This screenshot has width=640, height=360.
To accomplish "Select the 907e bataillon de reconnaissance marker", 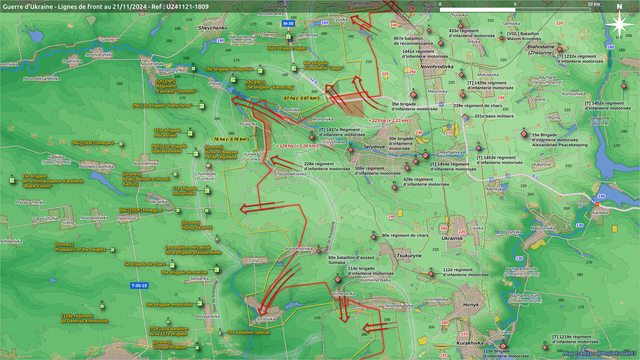I will coord(429,31).
